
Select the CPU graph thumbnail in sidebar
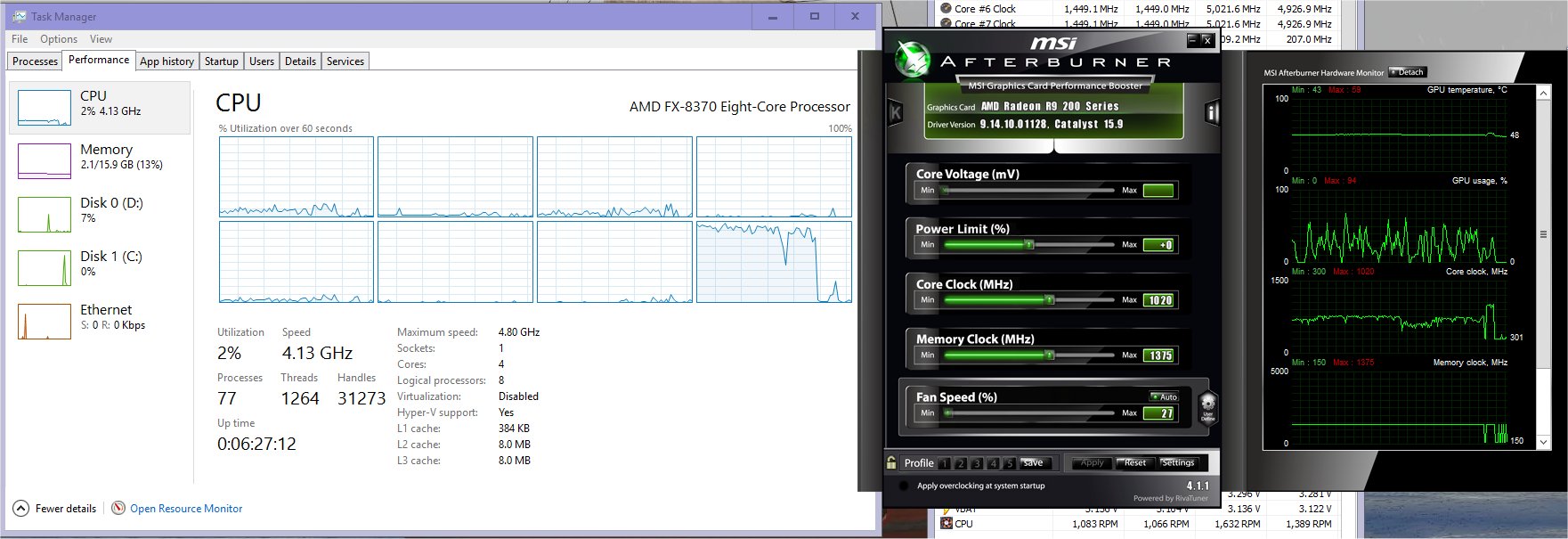[x=45, y=108]
